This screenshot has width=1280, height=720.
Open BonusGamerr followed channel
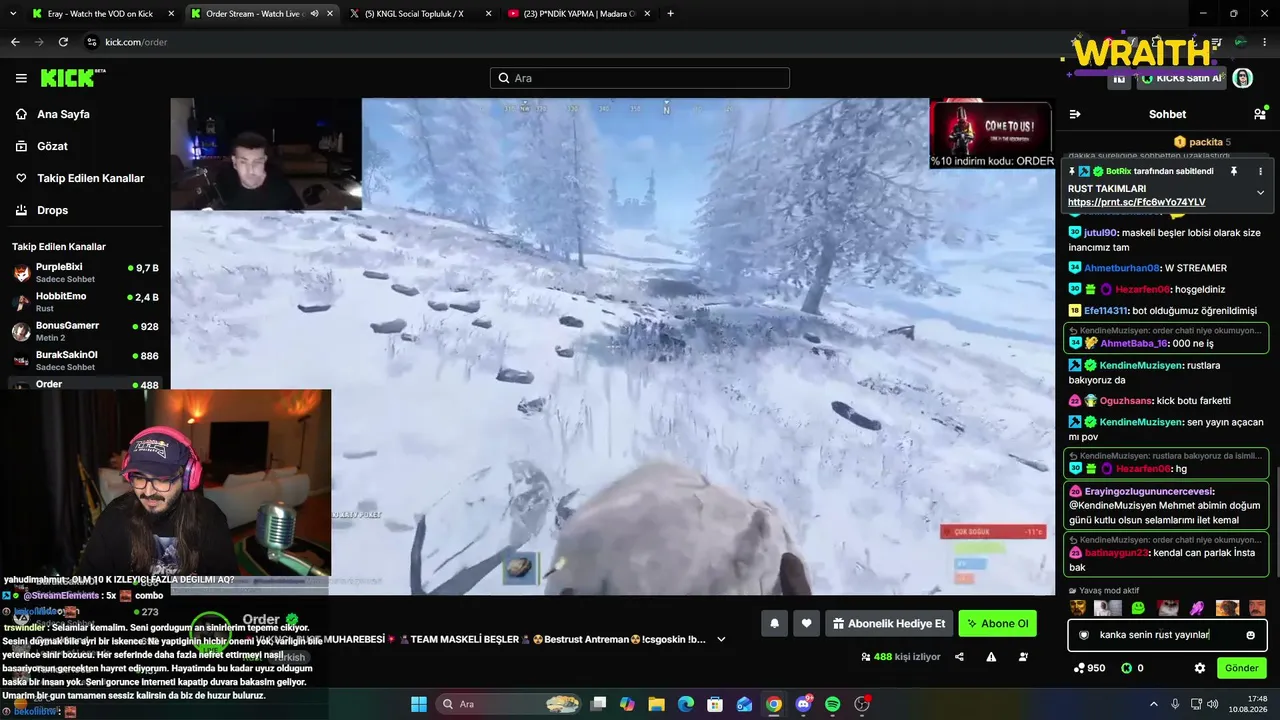pyautogui.click(x=85, y=331)
